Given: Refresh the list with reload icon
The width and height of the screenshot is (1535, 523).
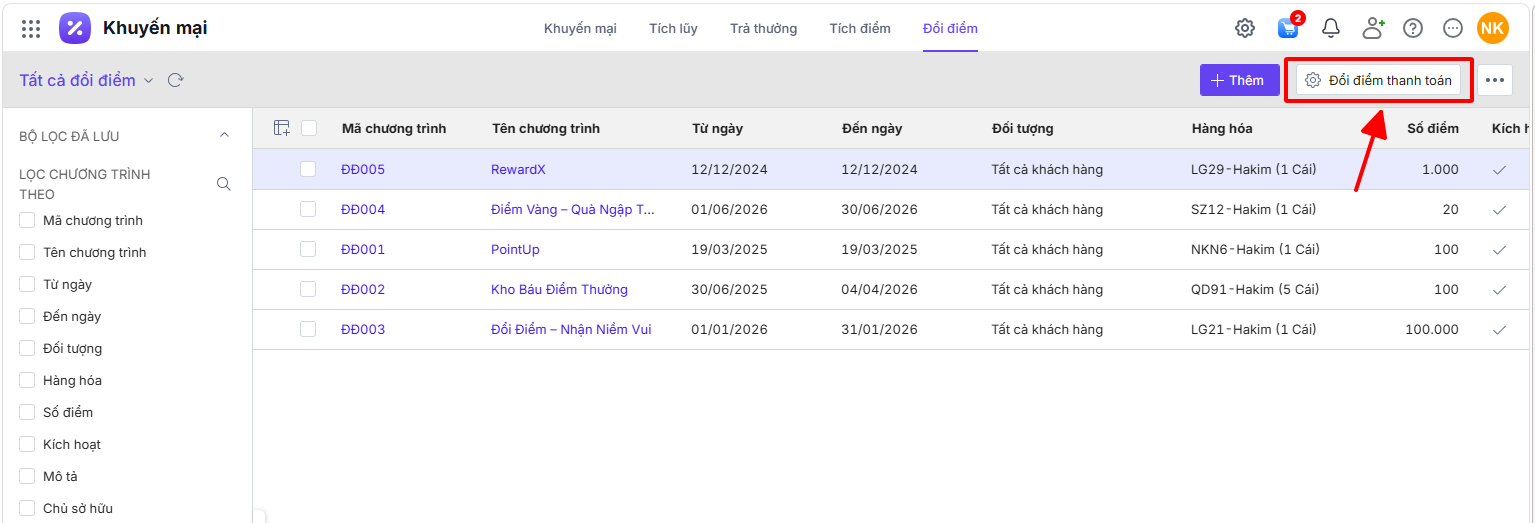Looking at the screenshot, I should coord(175,80).
